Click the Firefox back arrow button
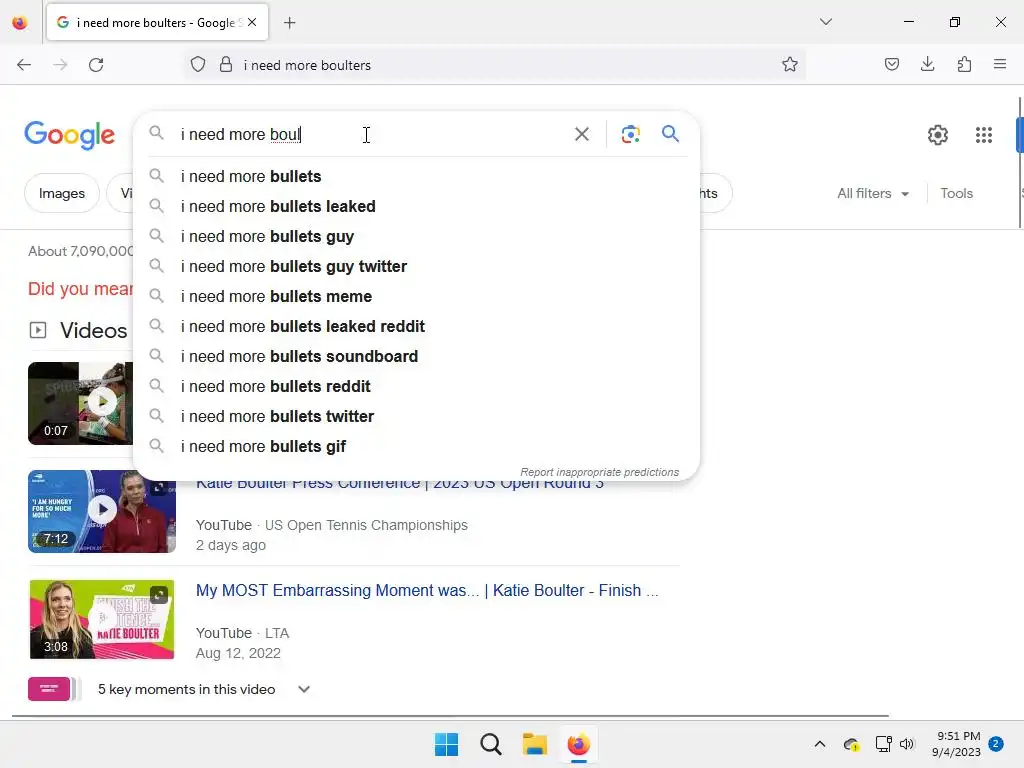1024x768 pixels. click(x=24, y=65)
